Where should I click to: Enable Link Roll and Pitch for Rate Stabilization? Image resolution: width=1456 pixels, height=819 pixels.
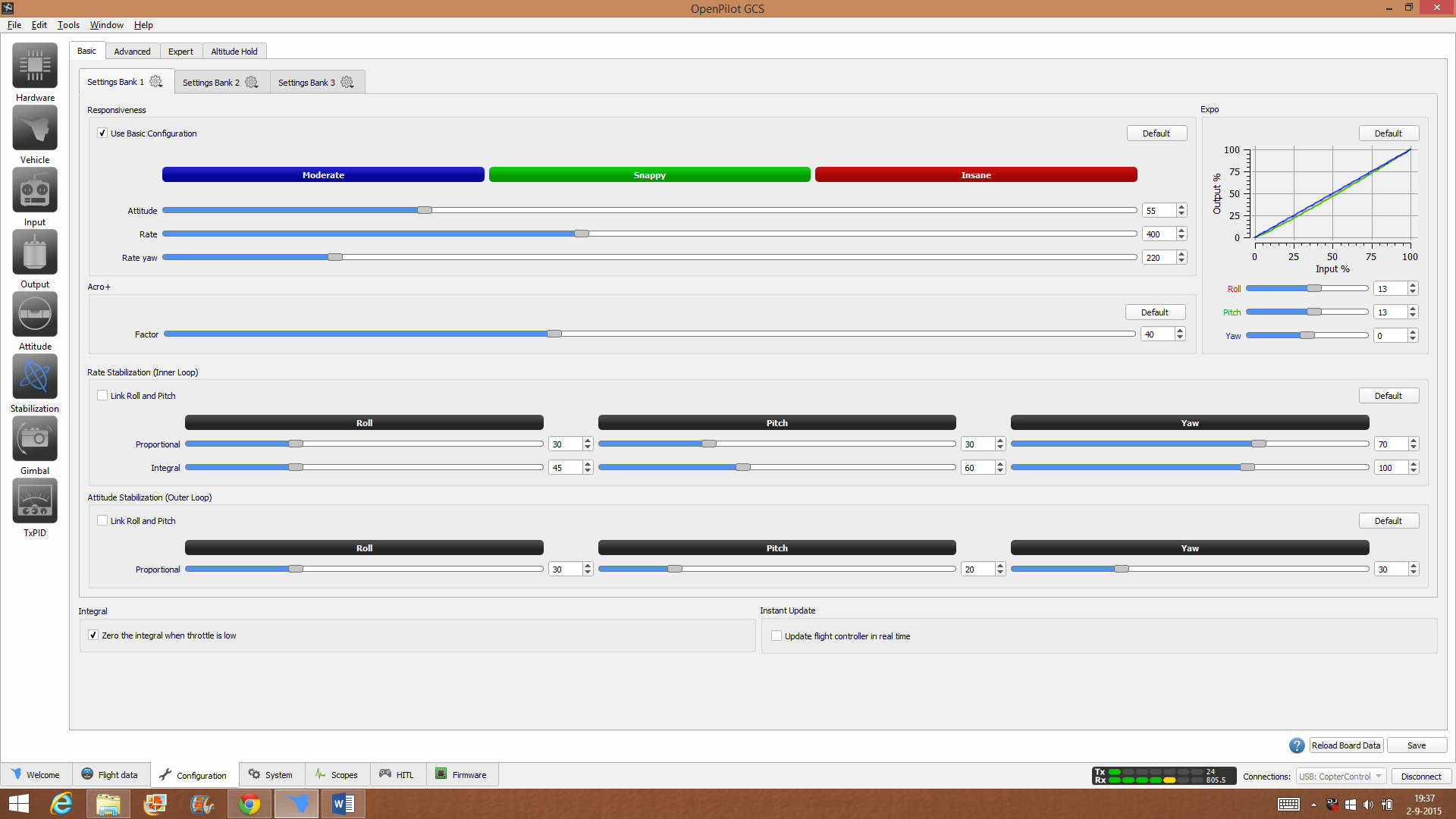102,395
